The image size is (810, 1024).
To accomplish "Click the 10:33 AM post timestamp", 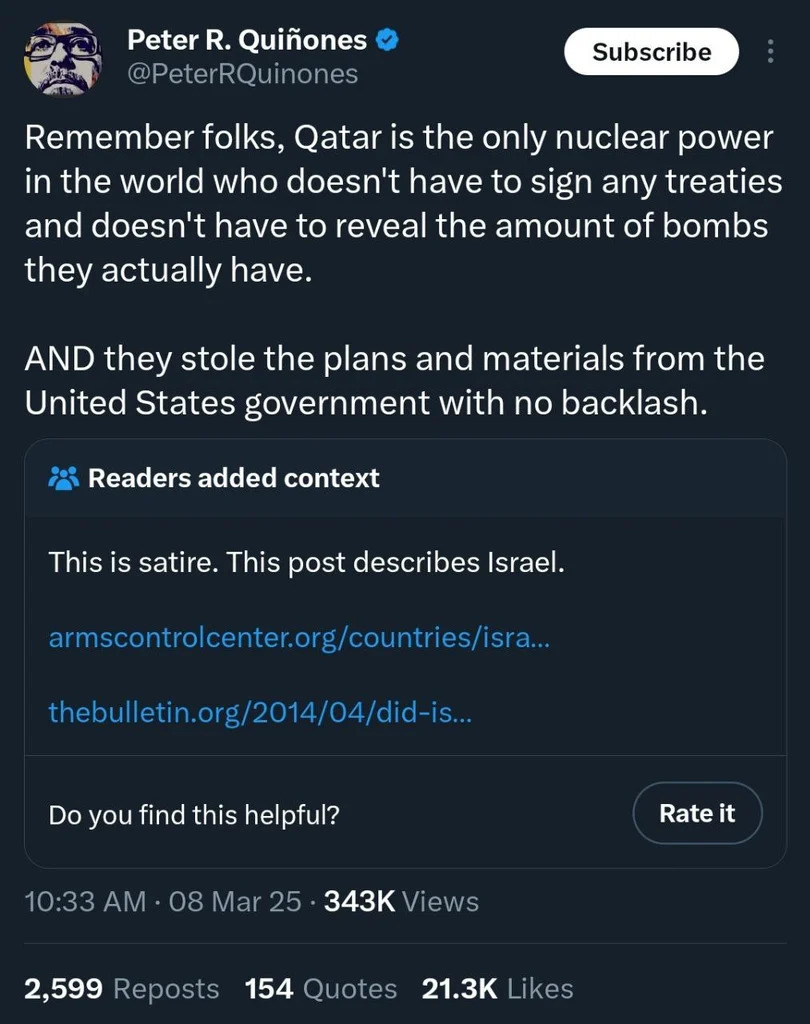I will click(85, 901).
